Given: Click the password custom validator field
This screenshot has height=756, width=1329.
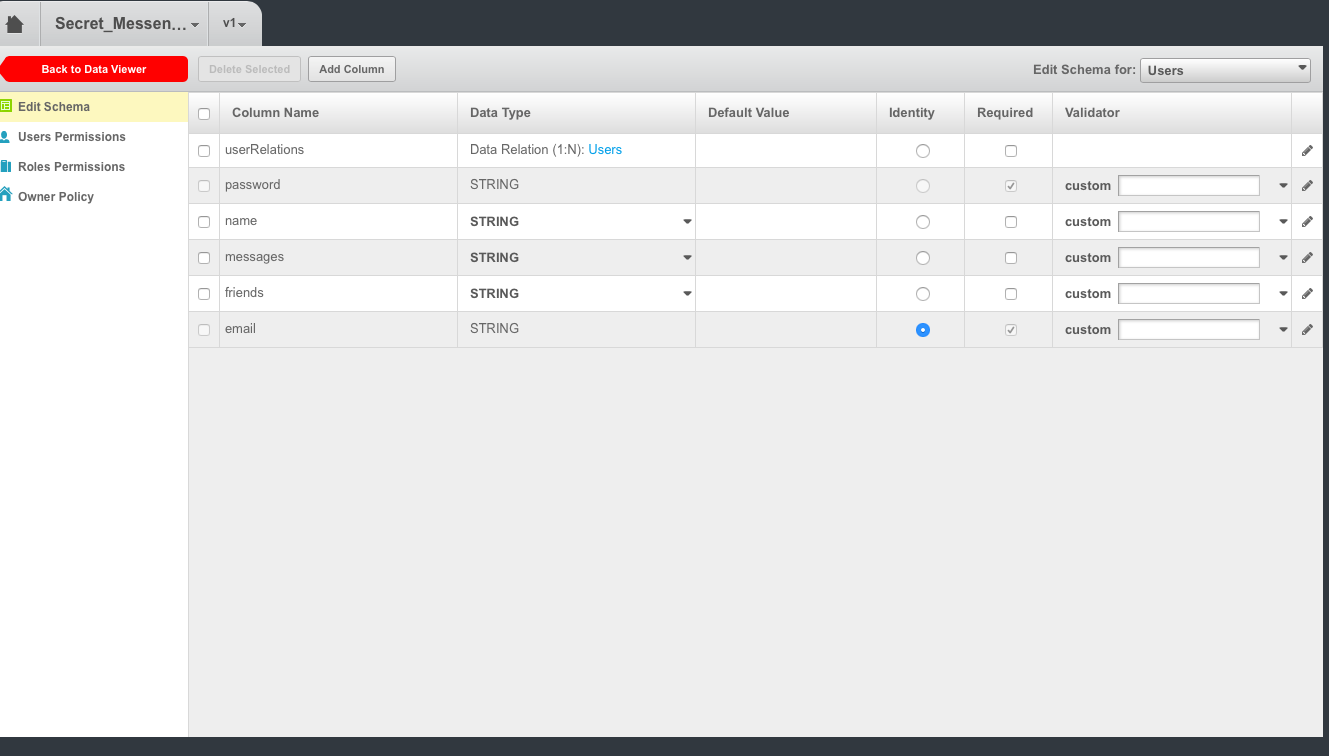Looking at the screenshot, I should coord(1189,186).
